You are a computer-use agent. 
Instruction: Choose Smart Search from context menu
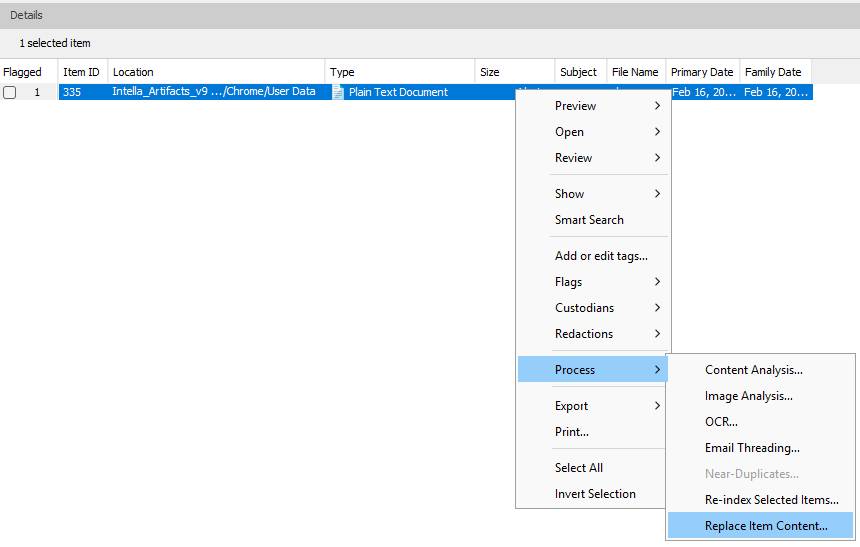[589, 220]
